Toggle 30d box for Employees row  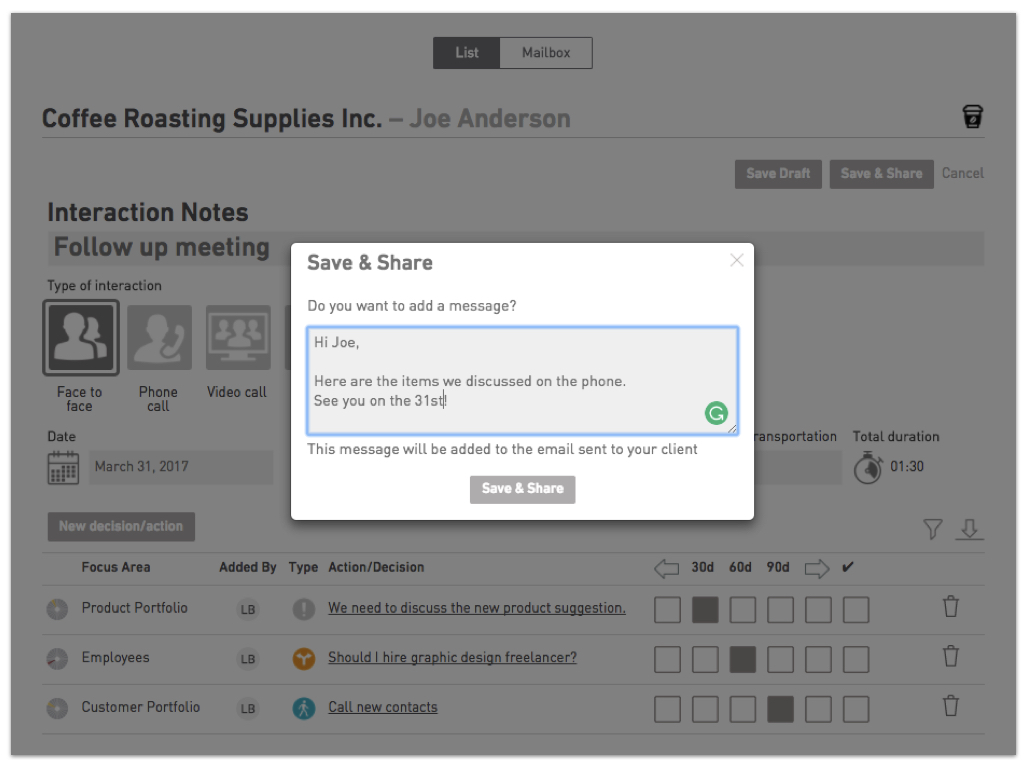point(705,660)
